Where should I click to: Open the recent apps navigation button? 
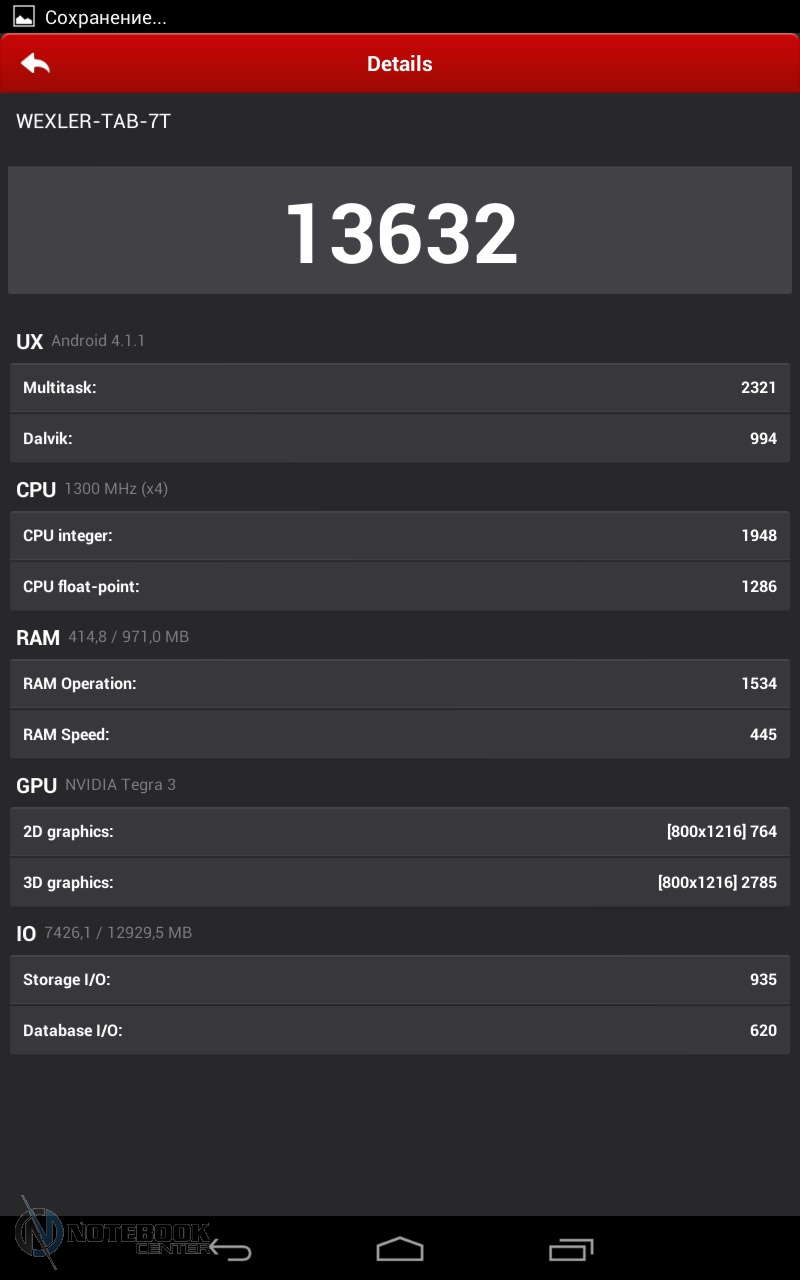point(571,1249)
